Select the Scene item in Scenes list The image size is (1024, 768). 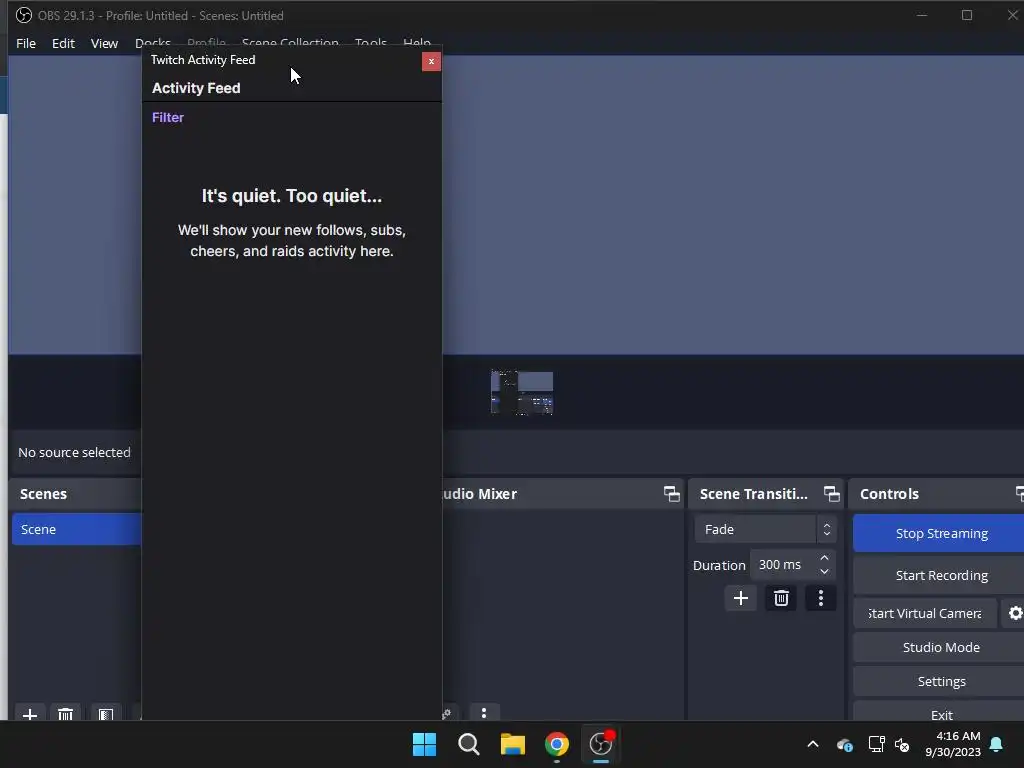[76, 529]
